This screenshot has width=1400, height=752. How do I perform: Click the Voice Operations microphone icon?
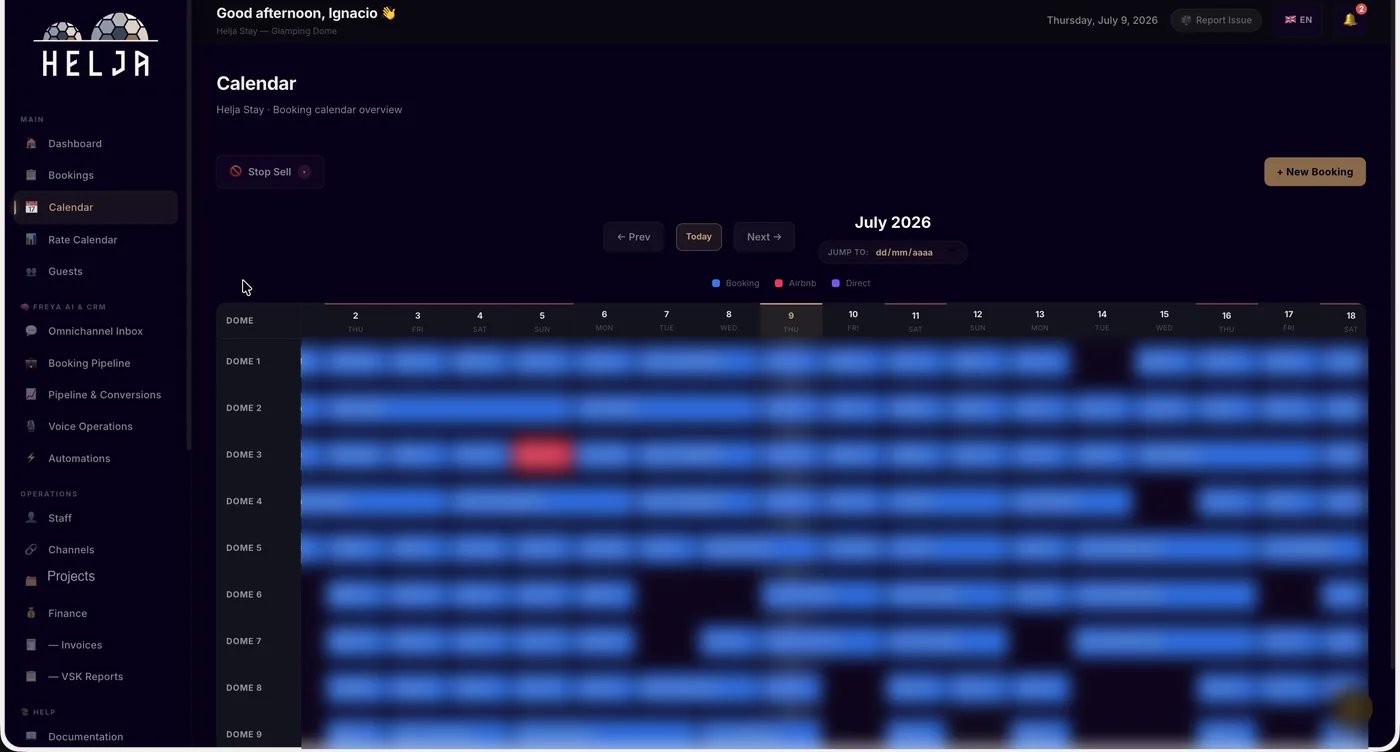pyautogui.click(x=31, y=426)
